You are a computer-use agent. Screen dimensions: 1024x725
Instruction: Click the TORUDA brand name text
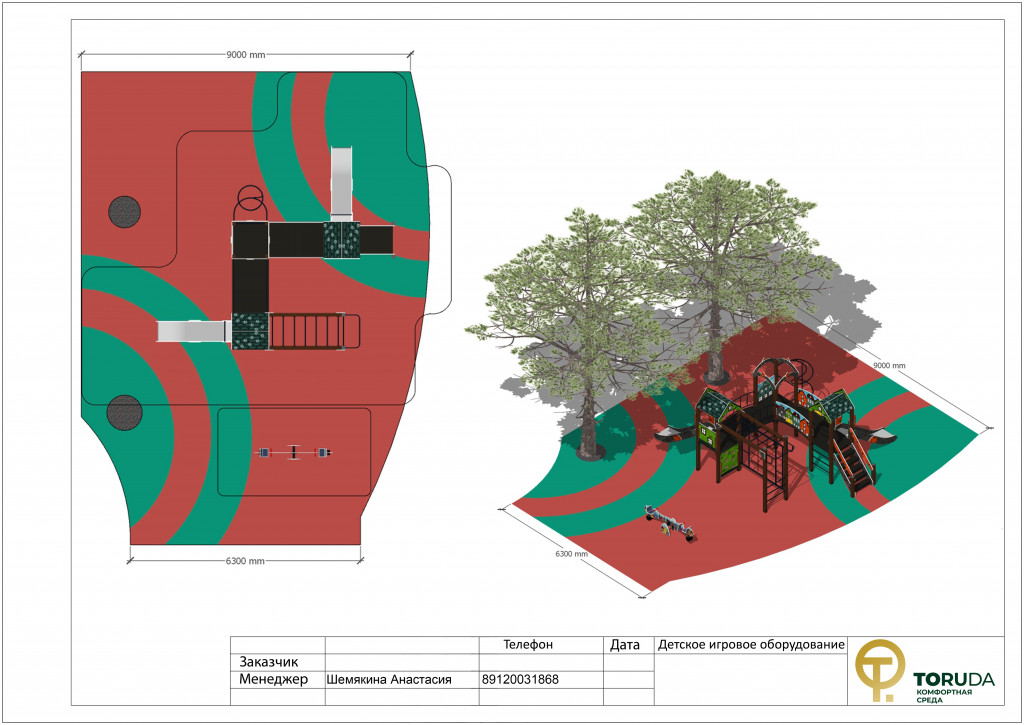tap(953, 680)
